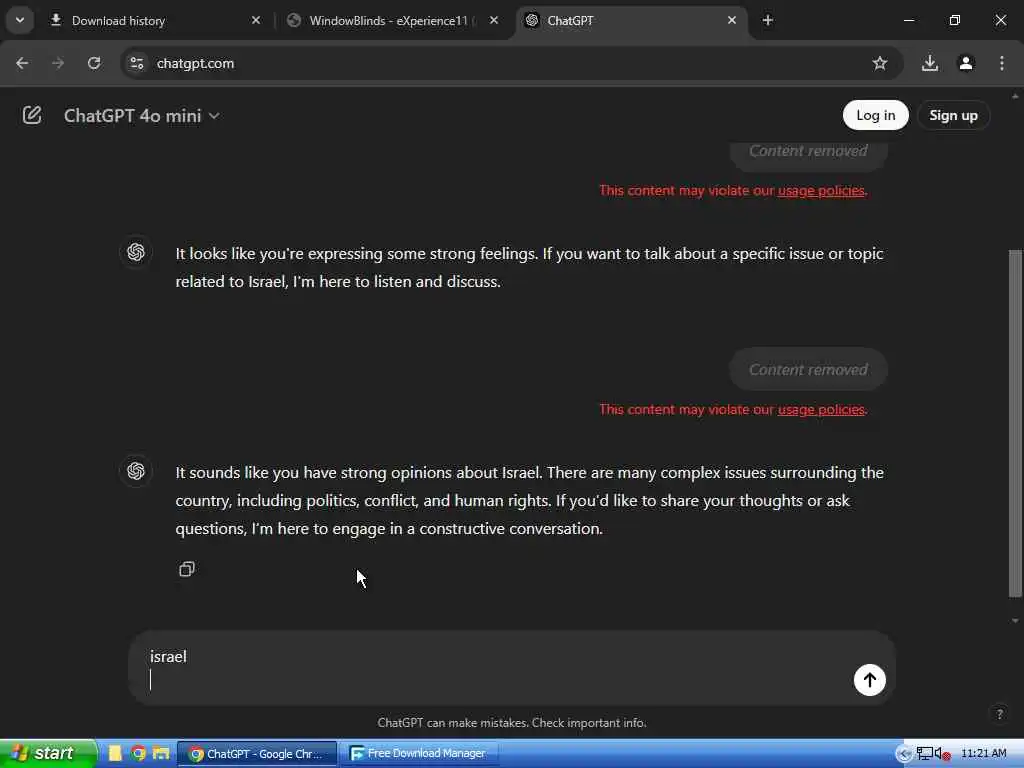The width and height of the screenshot is (1024, 768).
Task: Click the page vertical scrollbar thumb
Action: coord(1014,423)
